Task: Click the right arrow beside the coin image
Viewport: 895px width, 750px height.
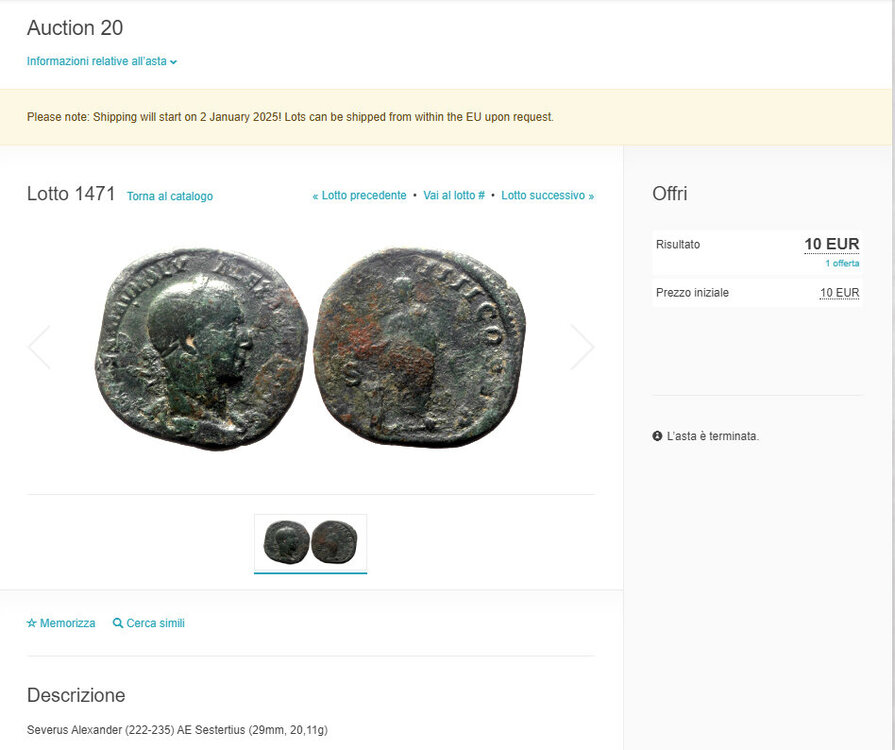Action: click(582, 347)
